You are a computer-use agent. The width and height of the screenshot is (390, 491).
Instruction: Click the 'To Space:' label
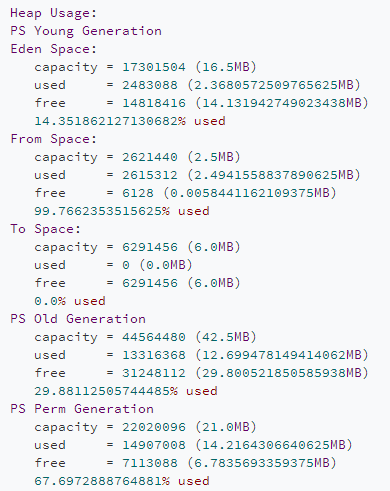45,229
